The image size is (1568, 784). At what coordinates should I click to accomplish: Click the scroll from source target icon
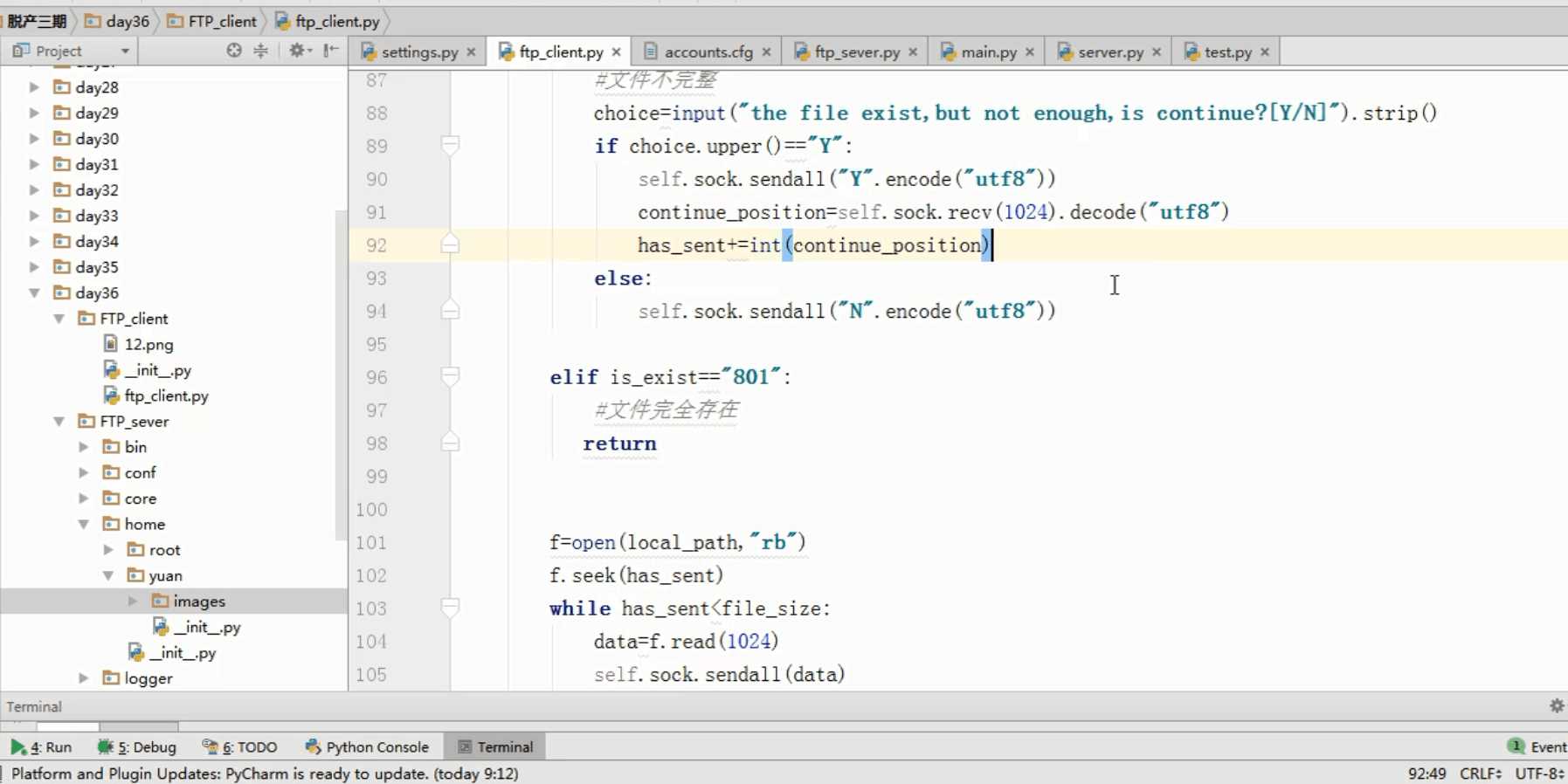point(233,51)
